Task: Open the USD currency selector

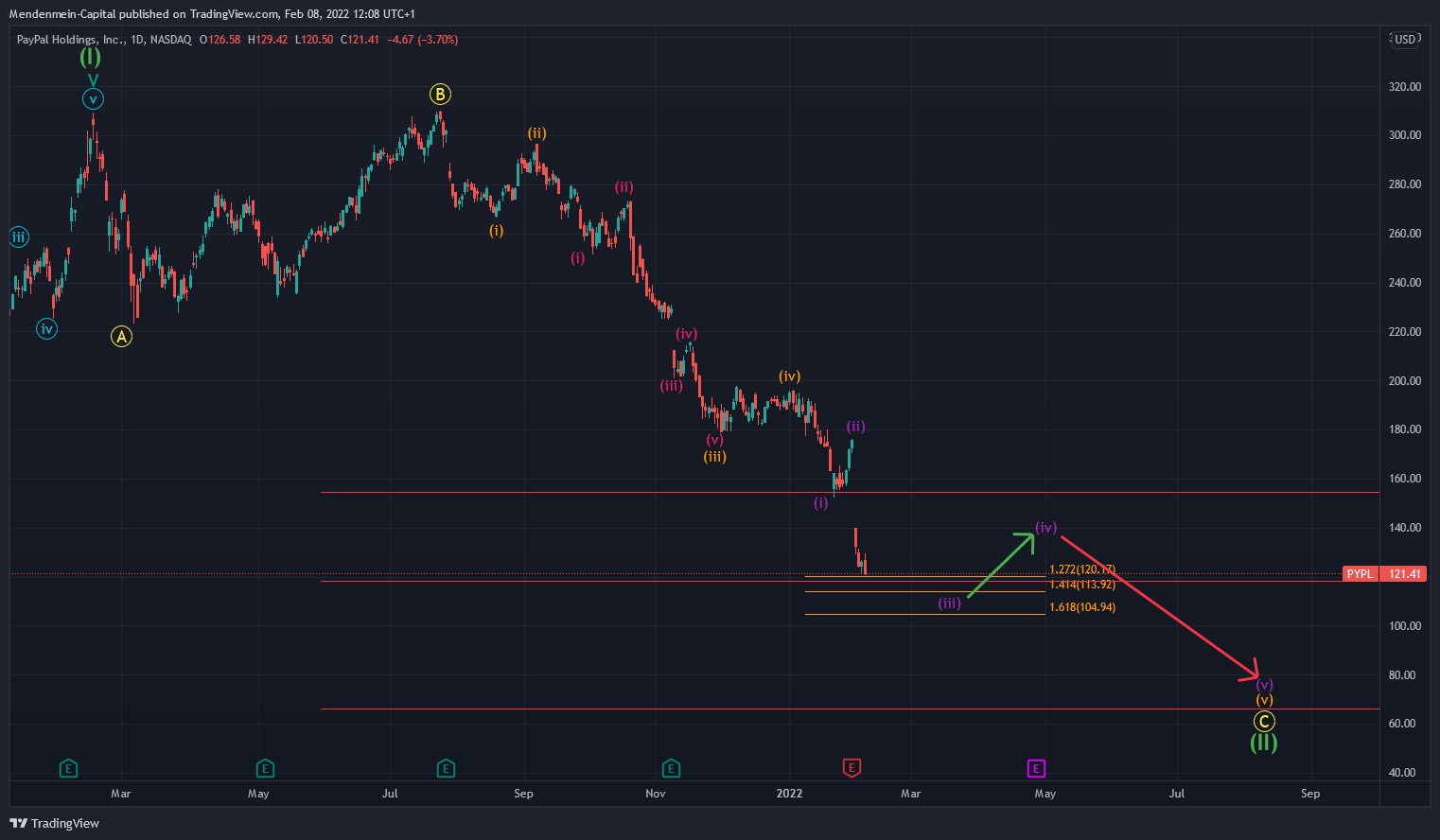Action: pyautogui.click(x=1405, y=40)
